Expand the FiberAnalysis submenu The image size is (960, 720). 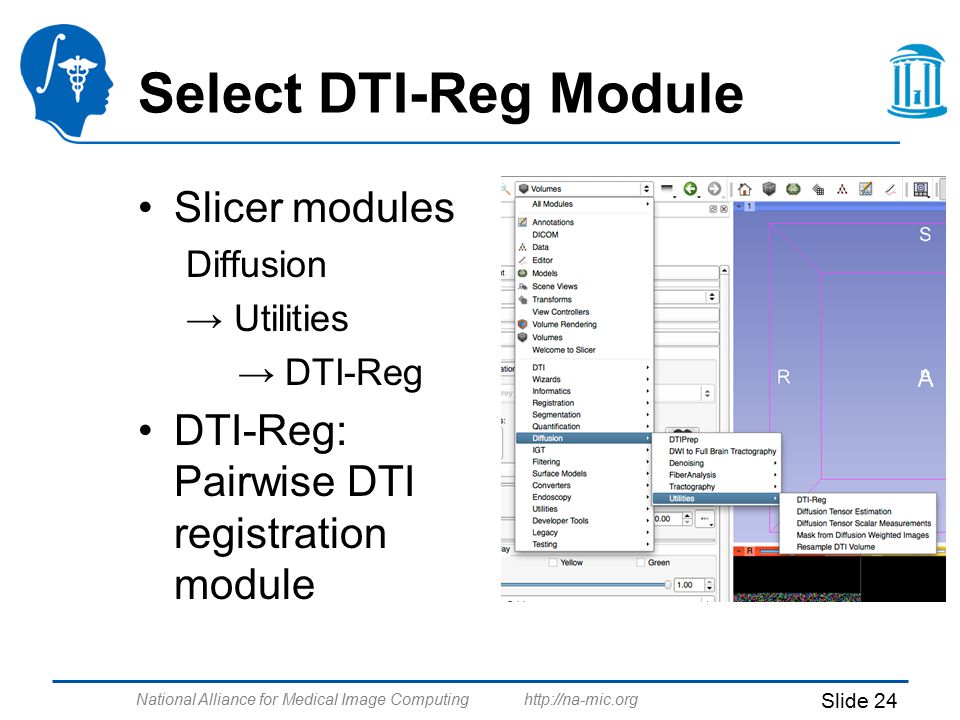point(716,475)
